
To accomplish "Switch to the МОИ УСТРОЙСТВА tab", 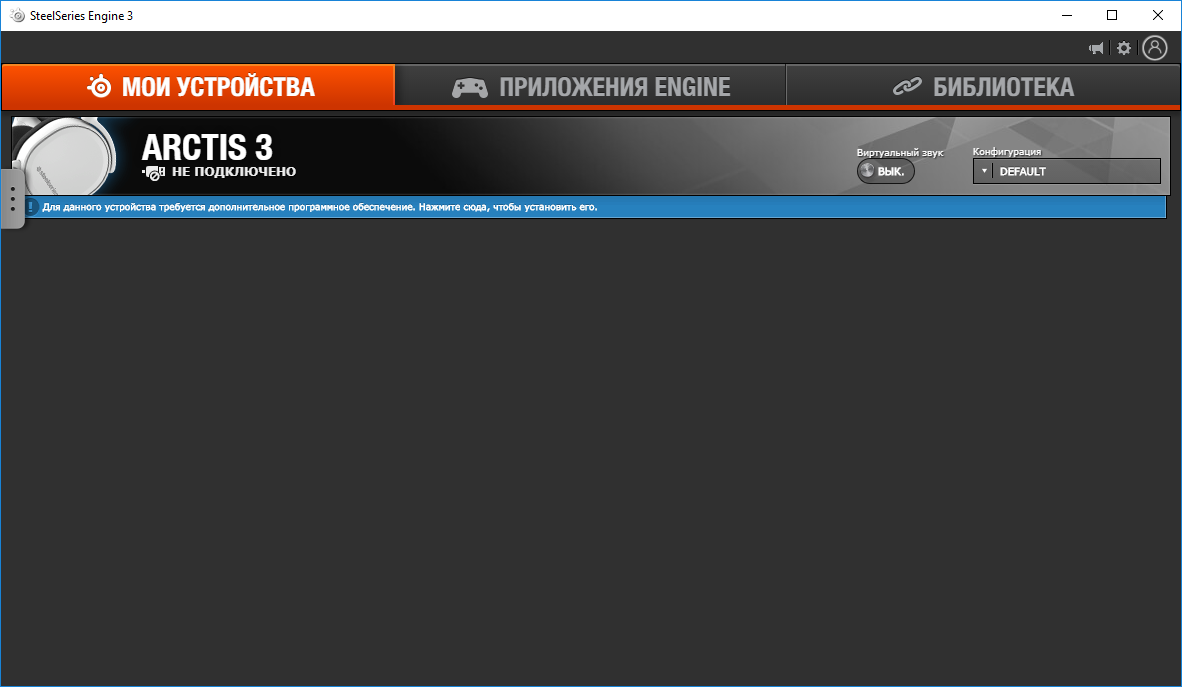I will (198, 87).
